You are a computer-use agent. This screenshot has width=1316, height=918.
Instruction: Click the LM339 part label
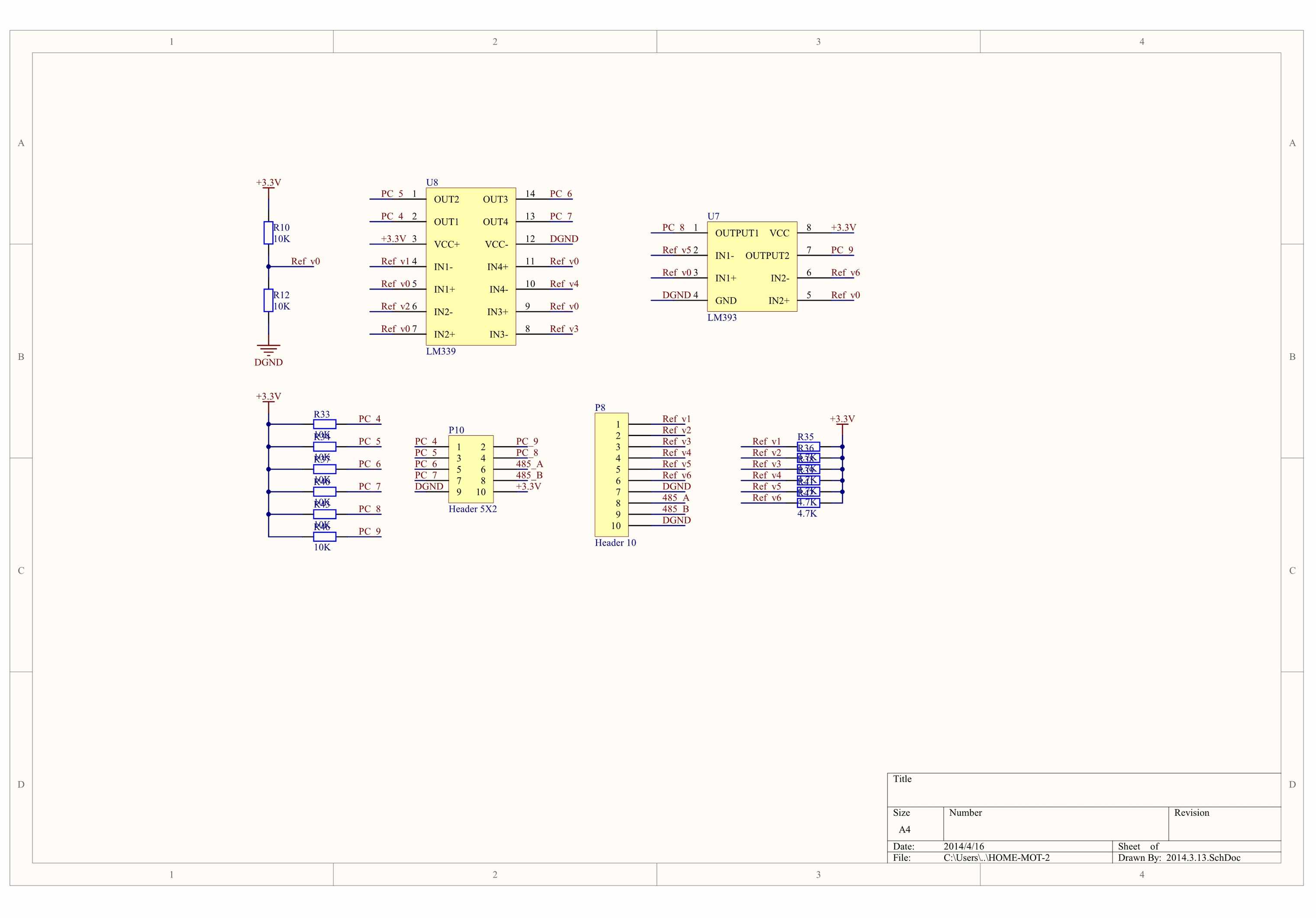tap(441, 351)
